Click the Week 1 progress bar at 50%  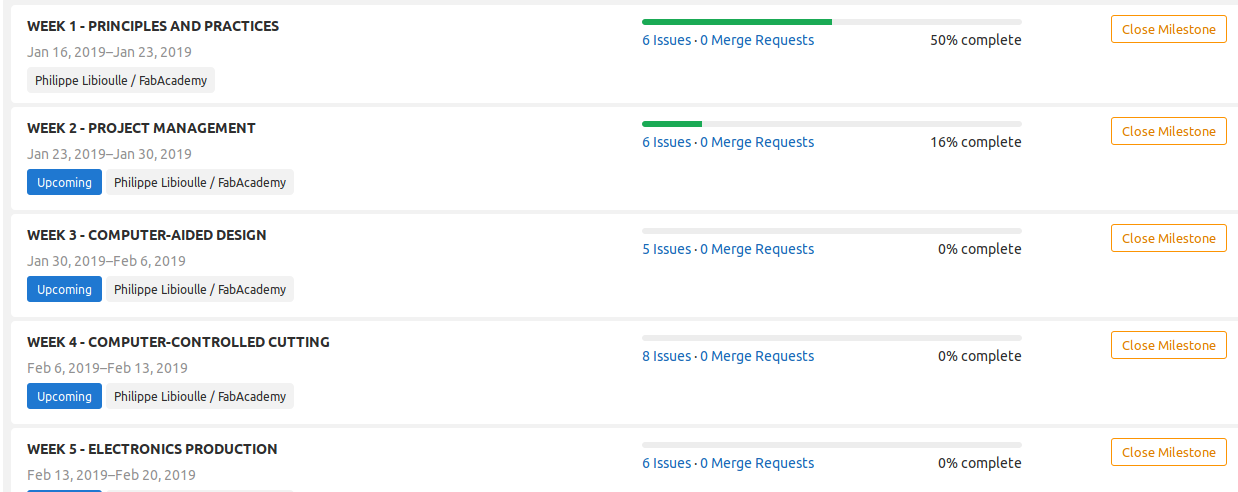[x=831, y=21]
